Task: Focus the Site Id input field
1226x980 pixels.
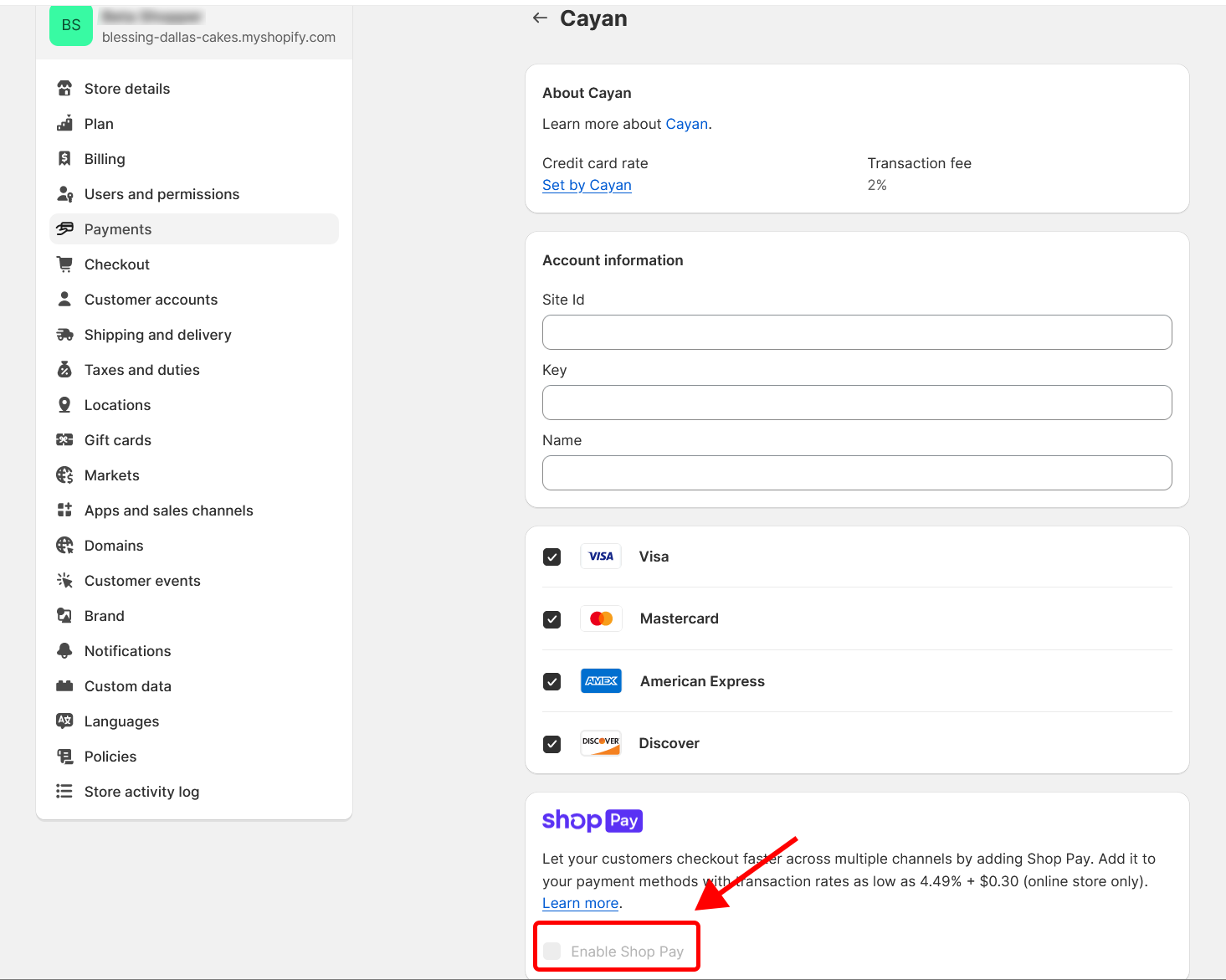Action: tap(857, 332)
